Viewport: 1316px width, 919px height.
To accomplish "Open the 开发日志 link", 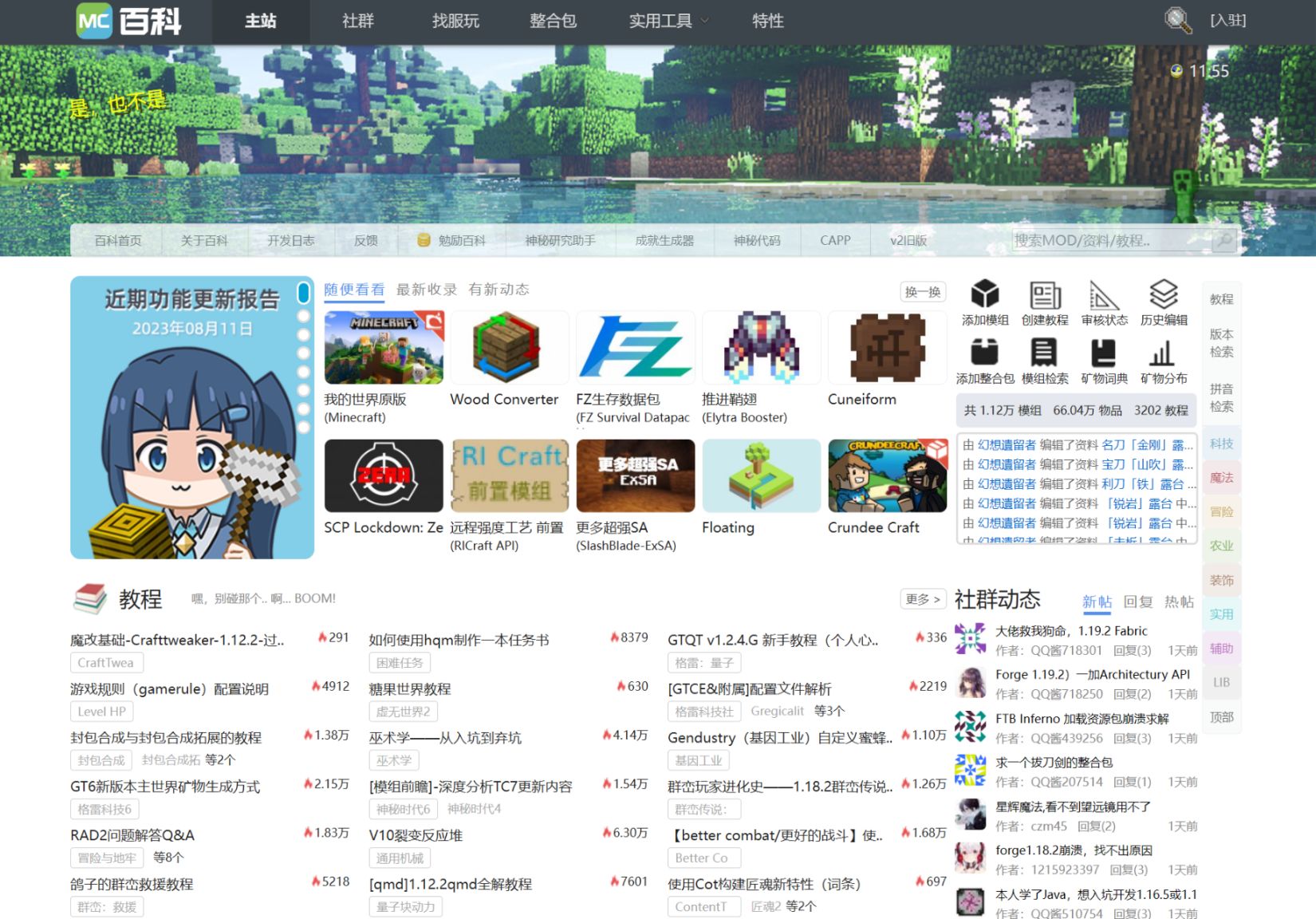I will click(290, 240).
